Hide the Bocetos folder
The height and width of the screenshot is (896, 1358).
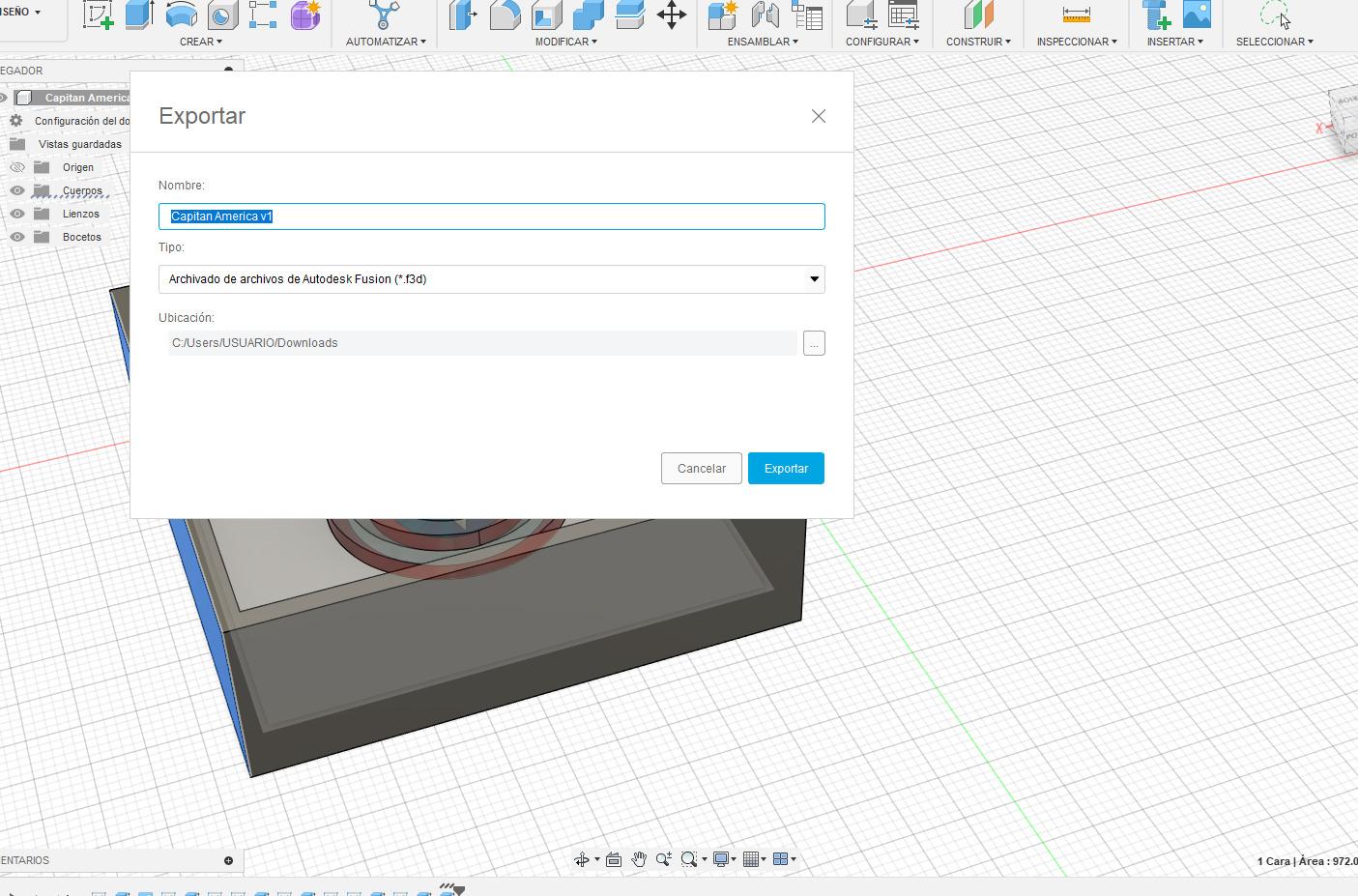point(17,237)
